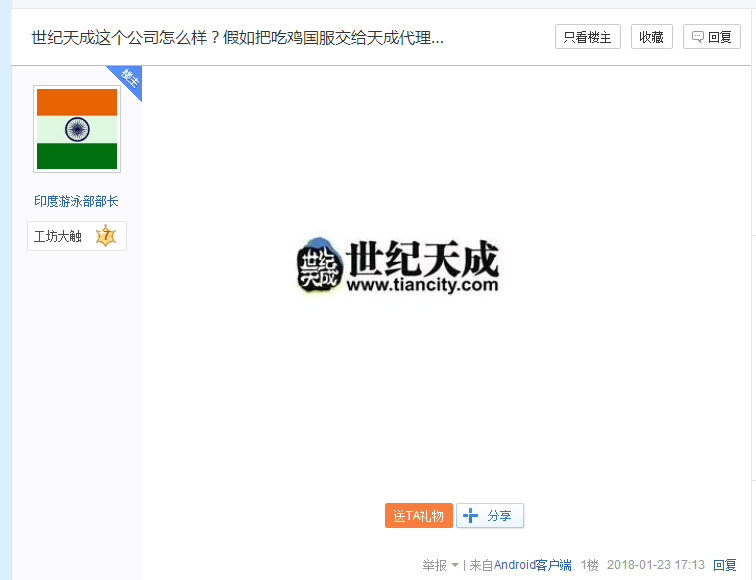Screen dimensions: 756x580
Task: Expand the 举报 dropdown arrow
Action: [455, 565]
